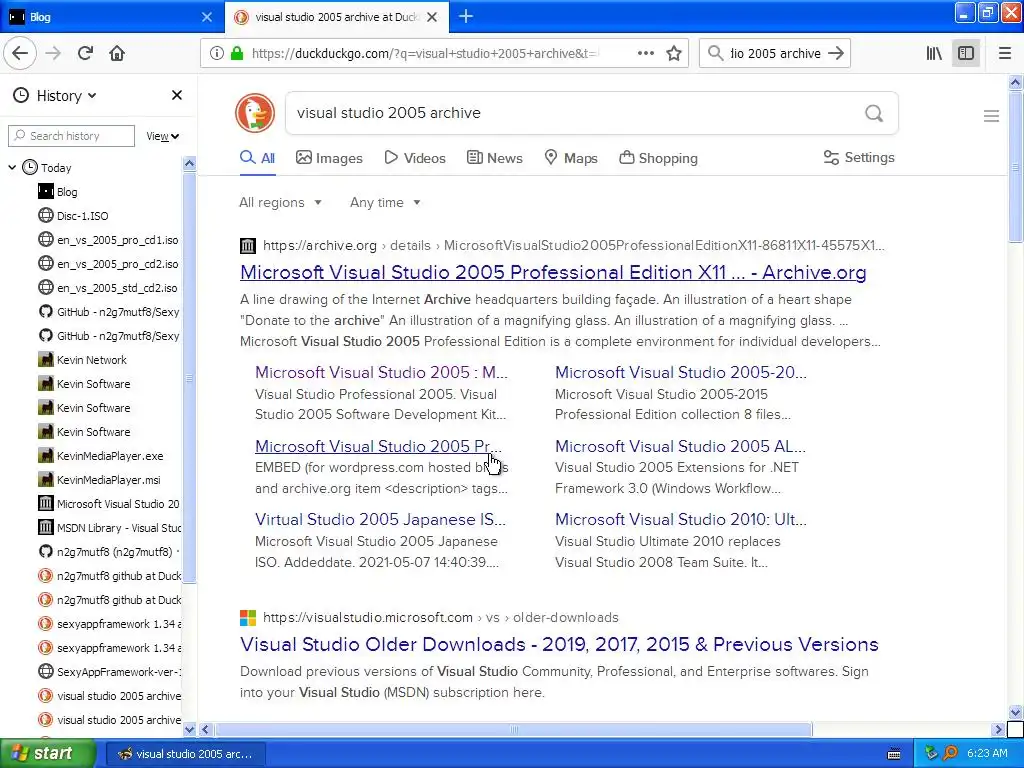Click page scrollbar down arrow
Screen dimensions: 1024x768
[x=1015, y=712]
